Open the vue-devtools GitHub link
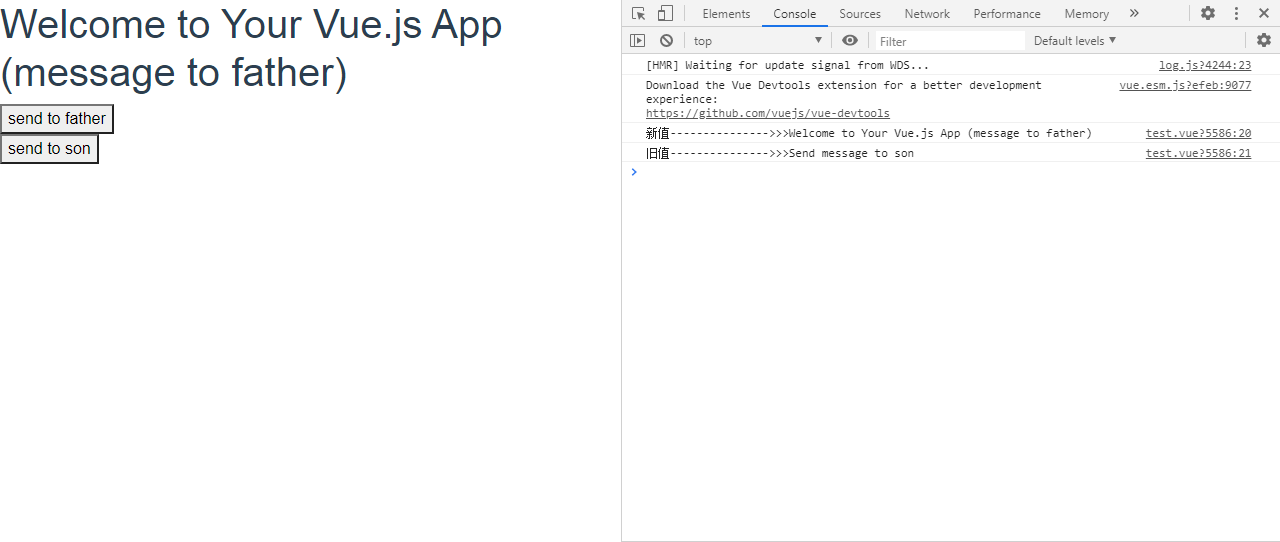This screenshot has height=542, width=1280. (x=768, y=114)
